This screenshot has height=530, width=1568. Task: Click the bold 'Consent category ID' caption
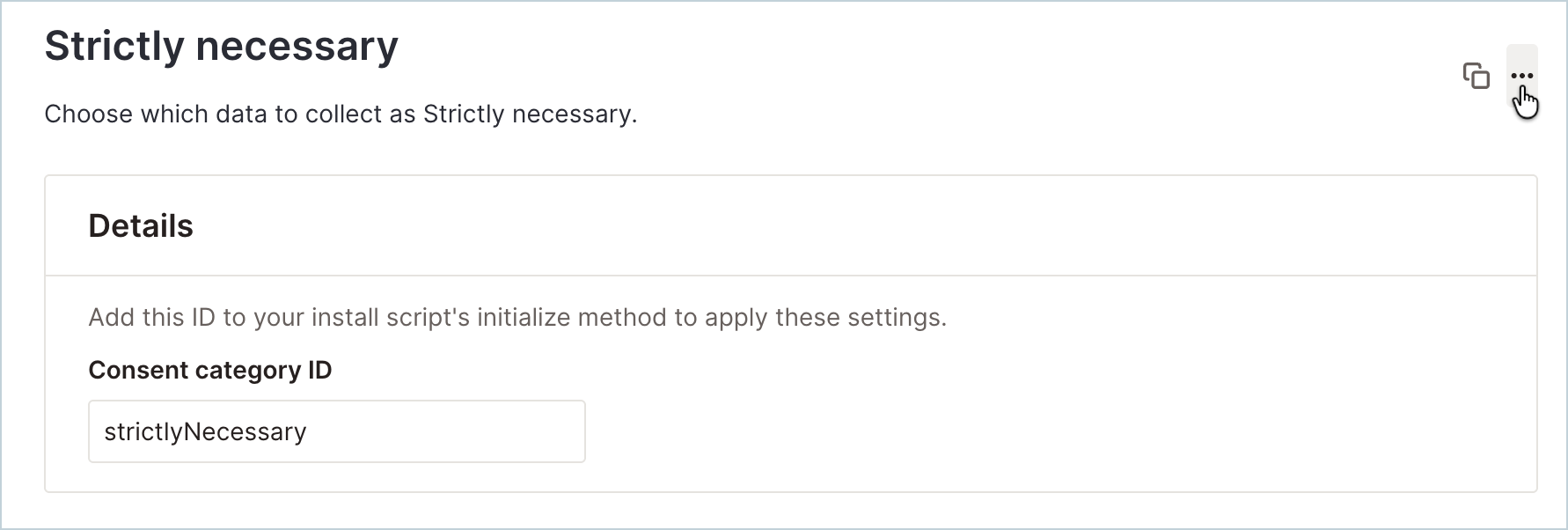coord(210,370)
